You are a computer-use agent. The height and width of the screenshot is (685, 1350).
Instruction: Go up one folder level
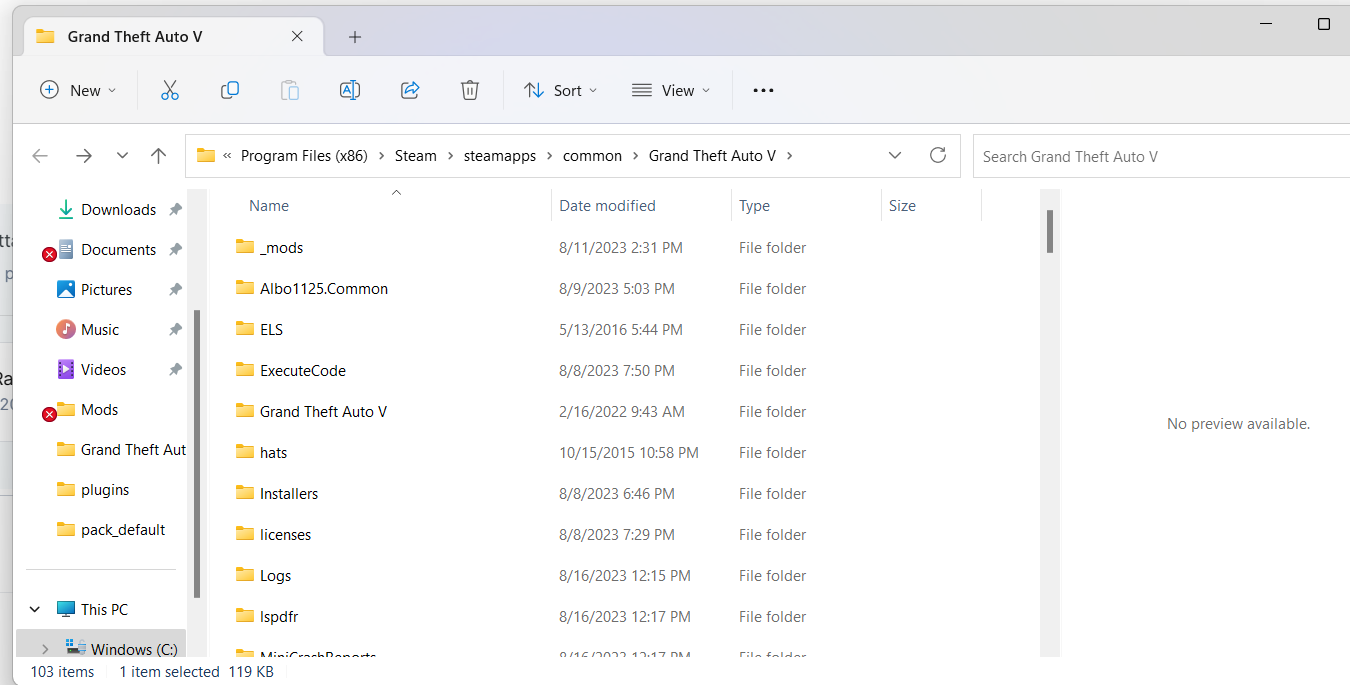[x=158, y=156]
